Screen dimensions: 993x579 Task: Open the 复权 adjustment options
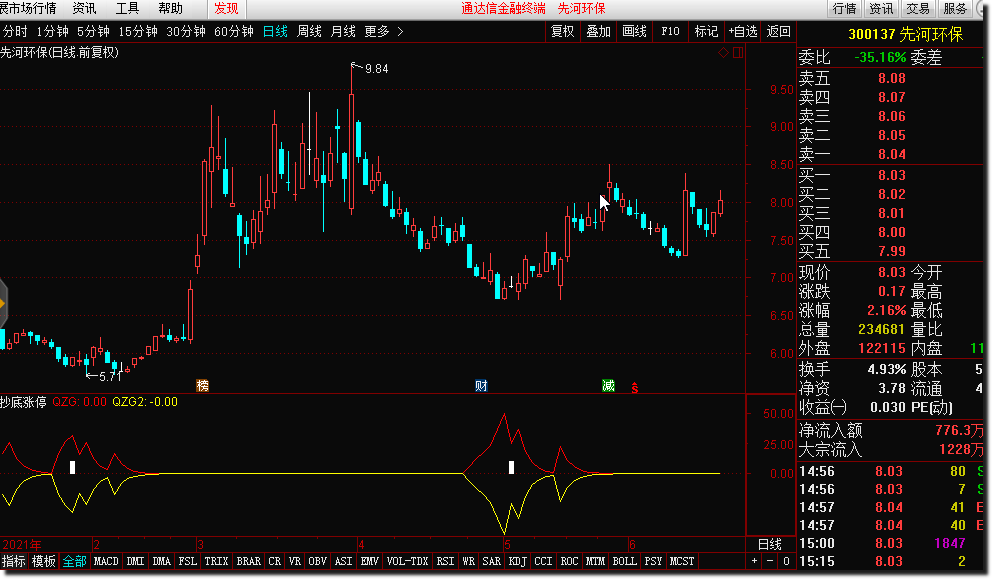(x=562, y=31)
